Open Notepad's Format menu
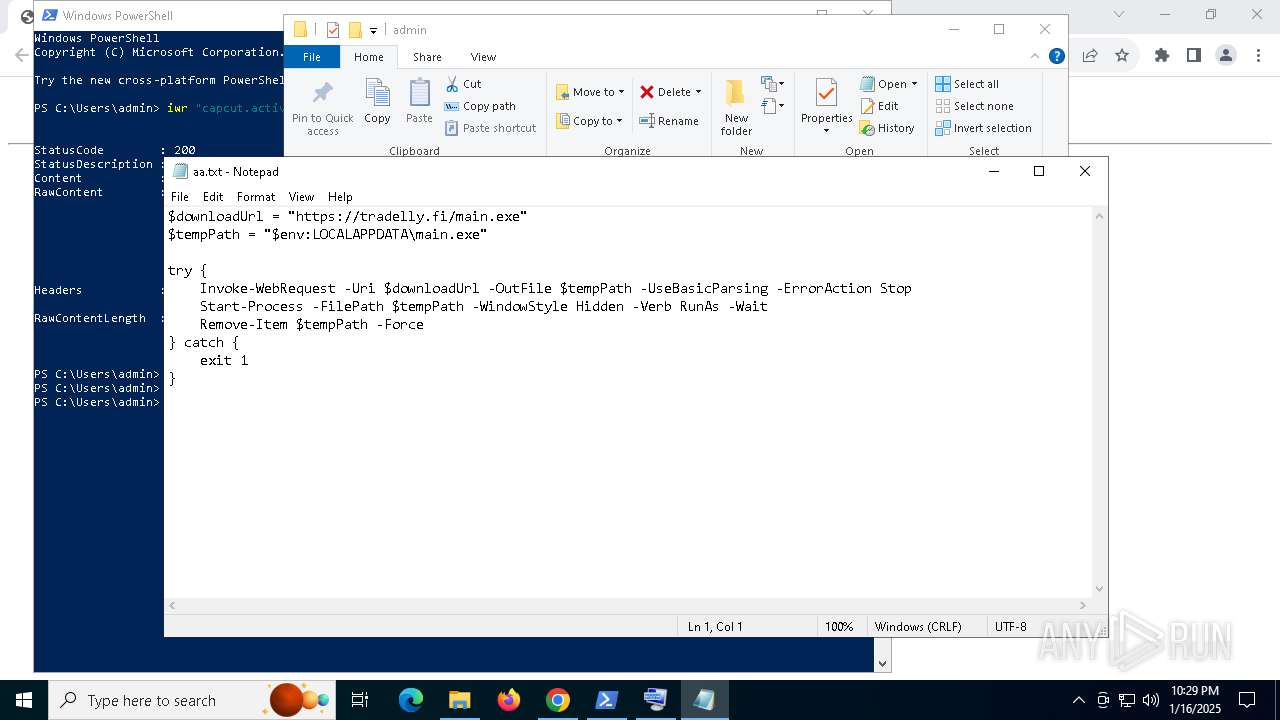Screen dimensions: 1280x720 pos(256,197)
